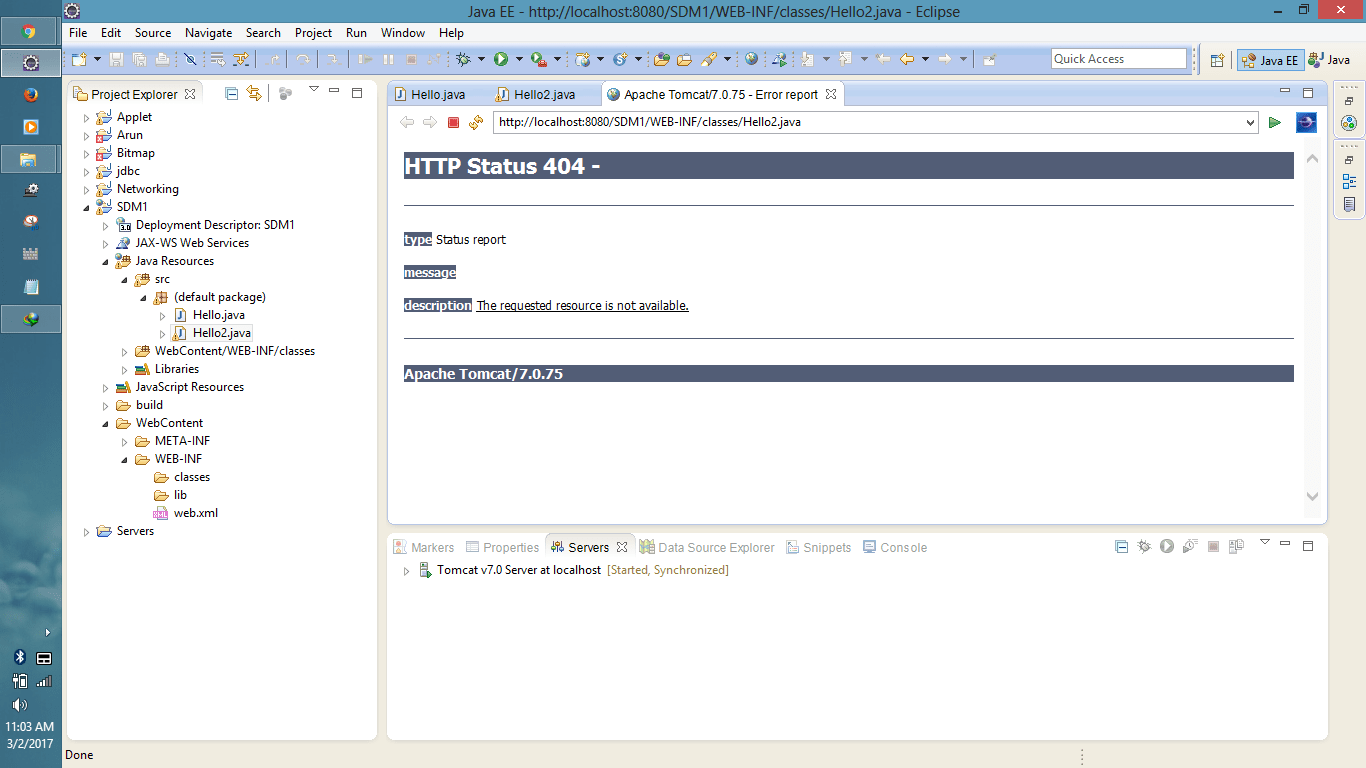Expand the Applet project node
Viewport: 1366px width, 768px height.
point(86,117)
